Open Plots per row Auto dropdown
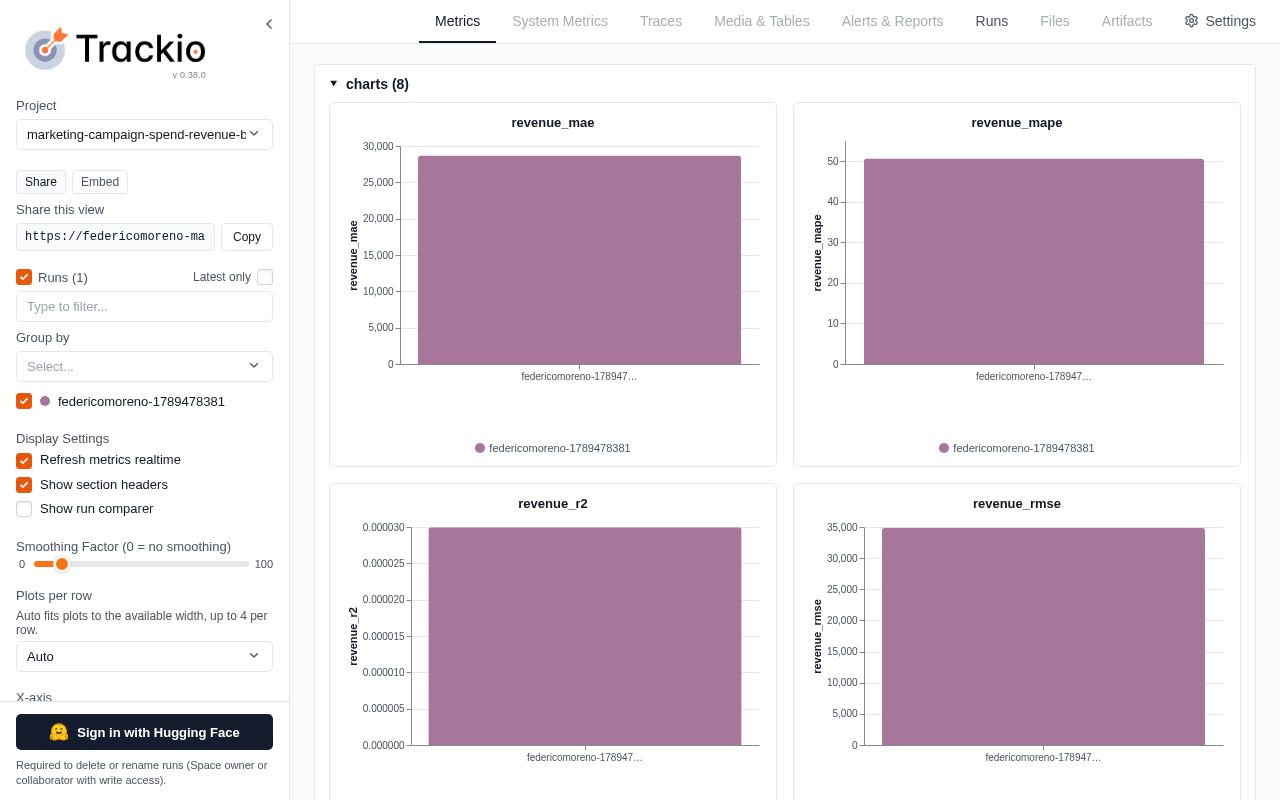This screenshot has height=800, width=1280. point(144,656)
